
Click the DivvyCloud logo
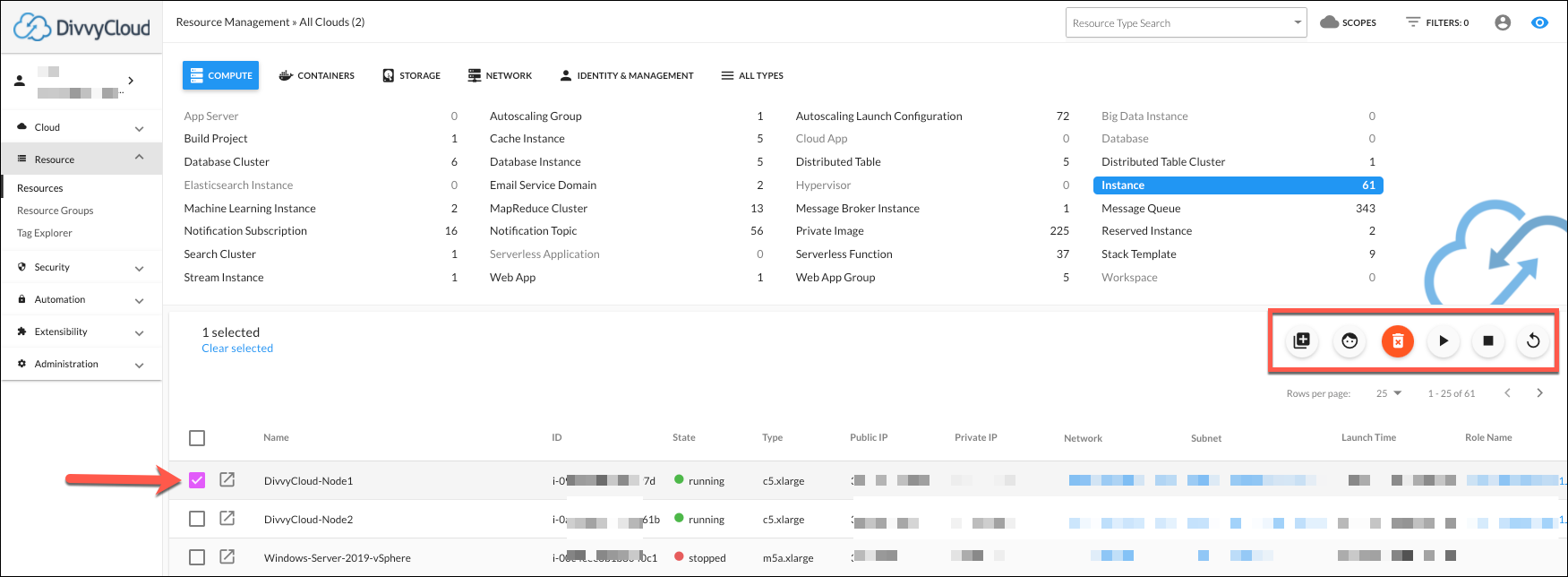(x=81, y=27)
